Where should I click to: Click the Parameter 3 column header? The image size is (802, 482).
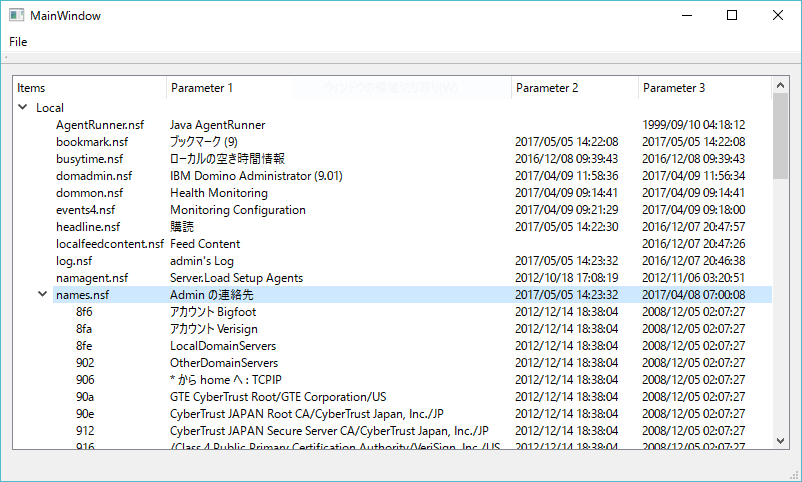705,88
